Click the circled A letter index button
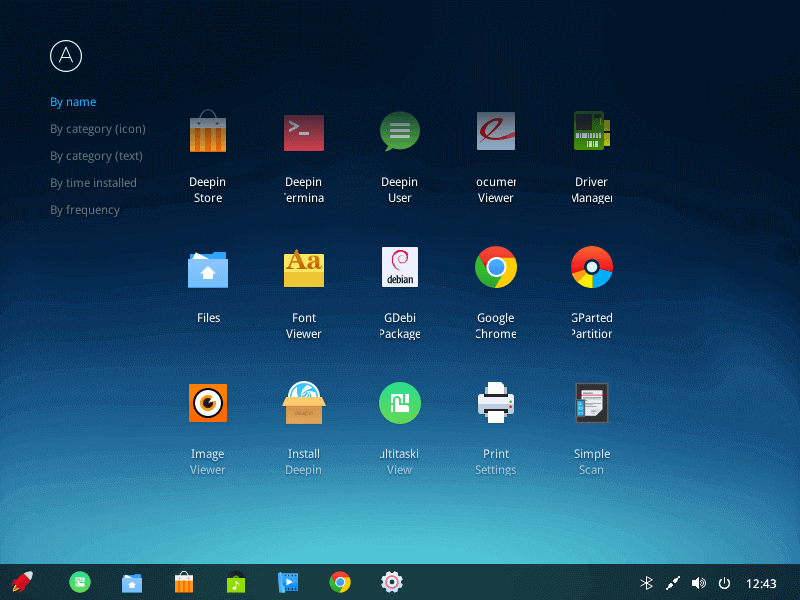Viewport: 800px width, 600px height. point(67,56)
